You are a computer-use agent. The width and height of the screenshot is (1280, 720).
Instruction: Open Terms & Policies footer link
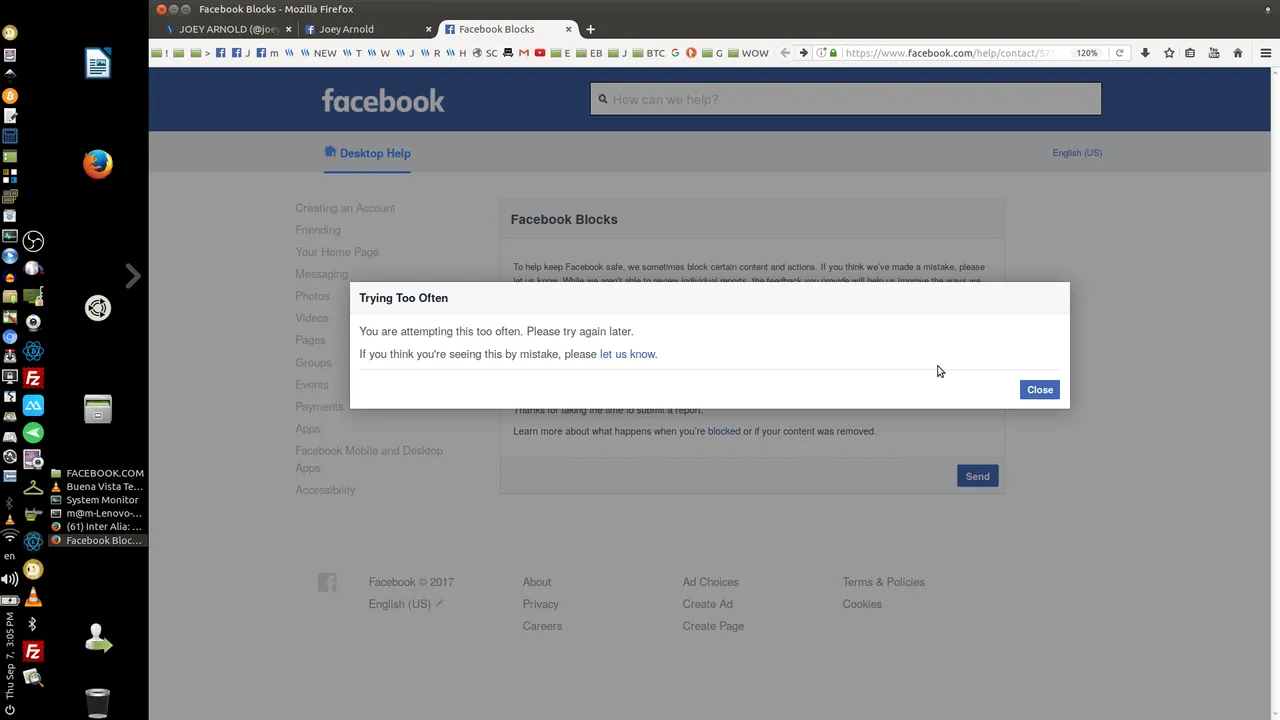coord(884,582)
